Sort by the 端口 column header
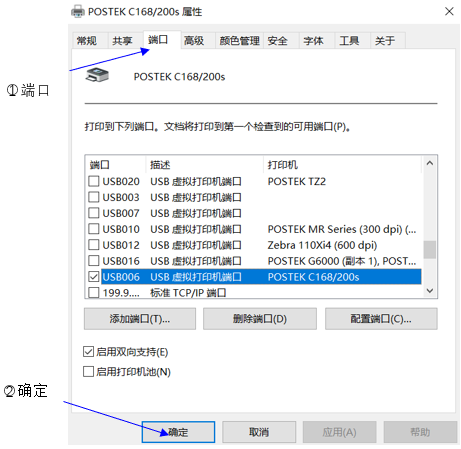Viewport: 461px width, 449px height. tap(116, 165)
